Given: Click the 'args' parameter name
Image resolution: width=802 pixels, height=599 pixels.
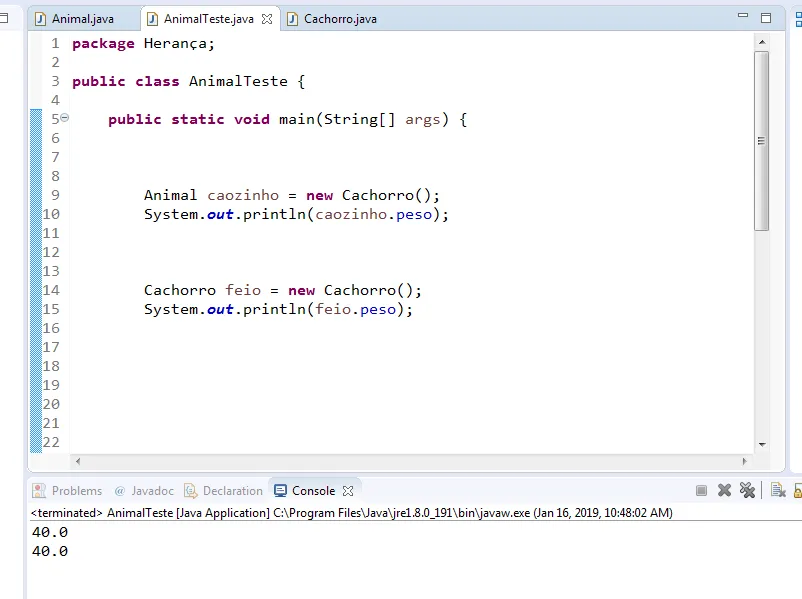Looking at the screenshot, I should 422,120.
